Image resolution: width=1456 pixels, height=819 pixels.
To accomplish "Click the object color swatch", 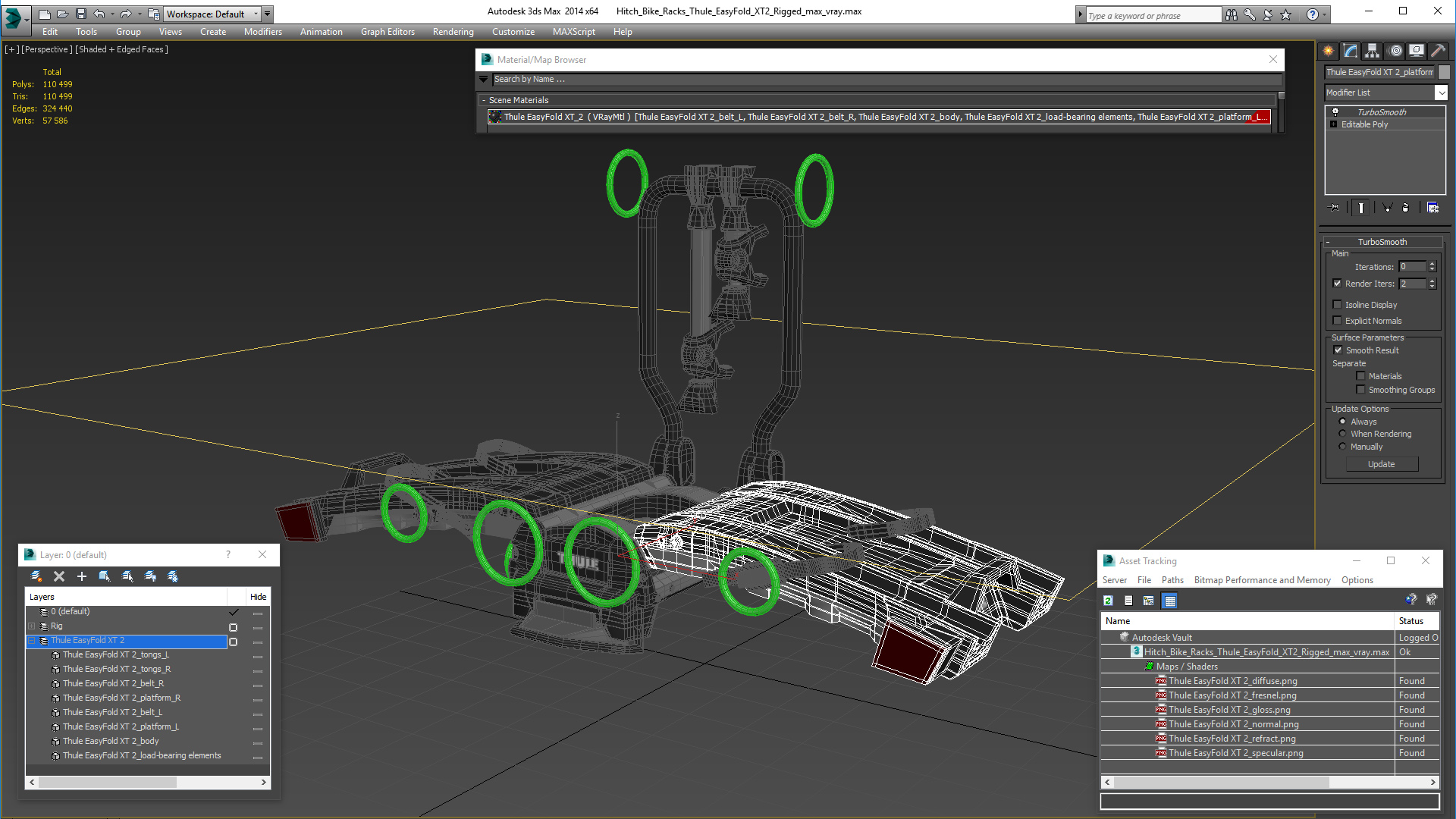I will [1445, 72].
